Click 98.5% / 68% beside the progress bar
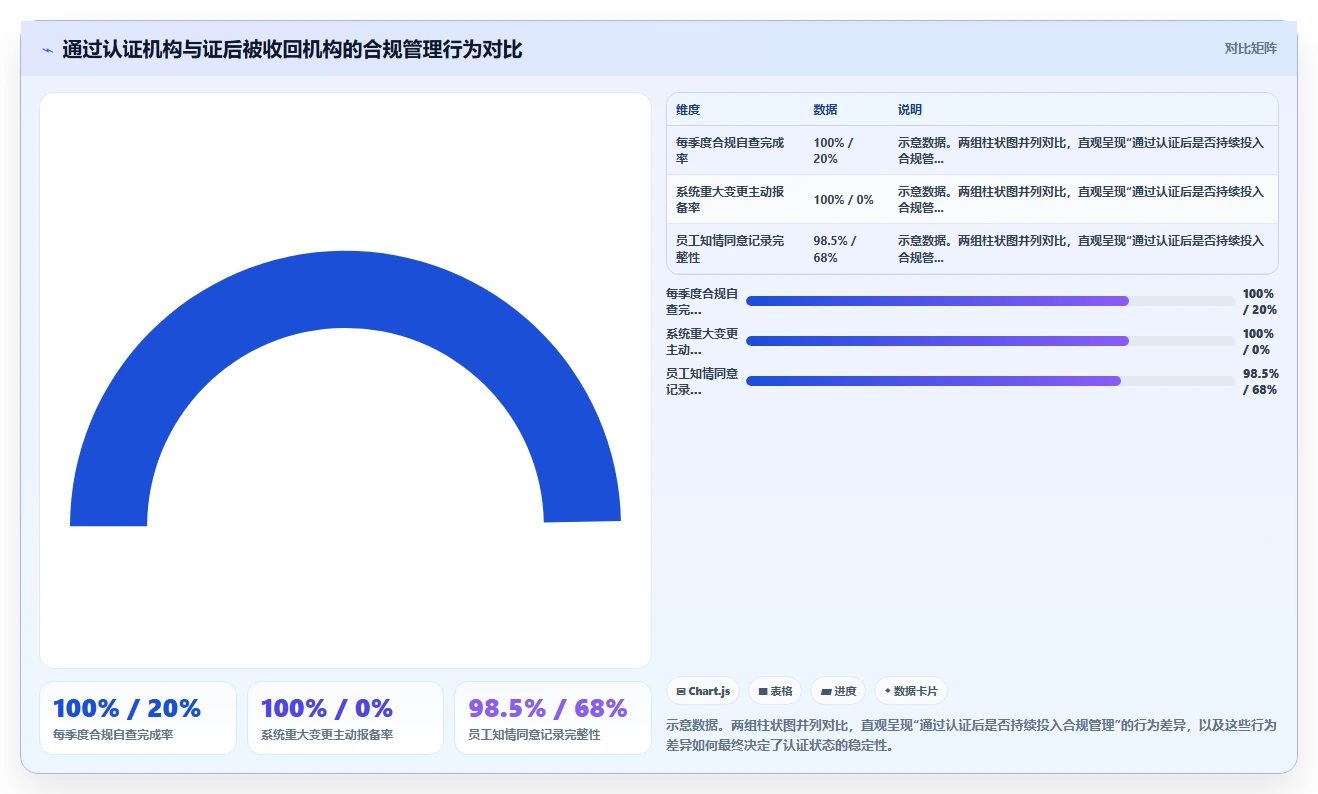1318x794 pixels. pos(1260,381)
